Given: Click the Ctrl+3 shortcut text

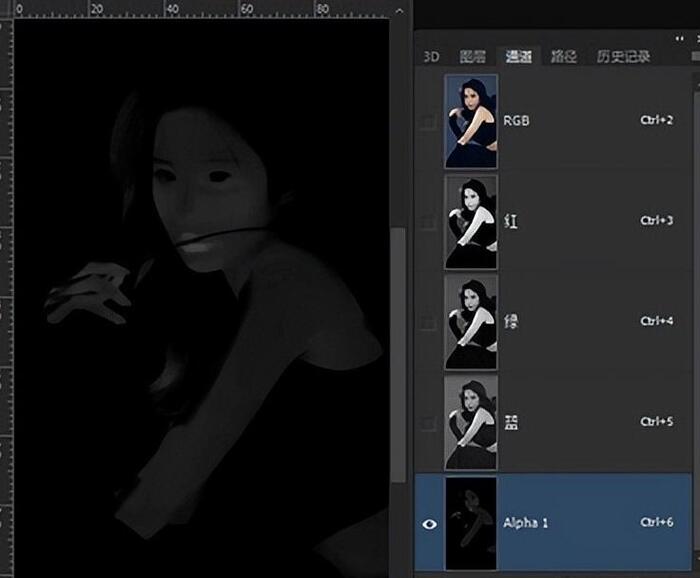Looking at the screenshot, I should pos(656,220).
